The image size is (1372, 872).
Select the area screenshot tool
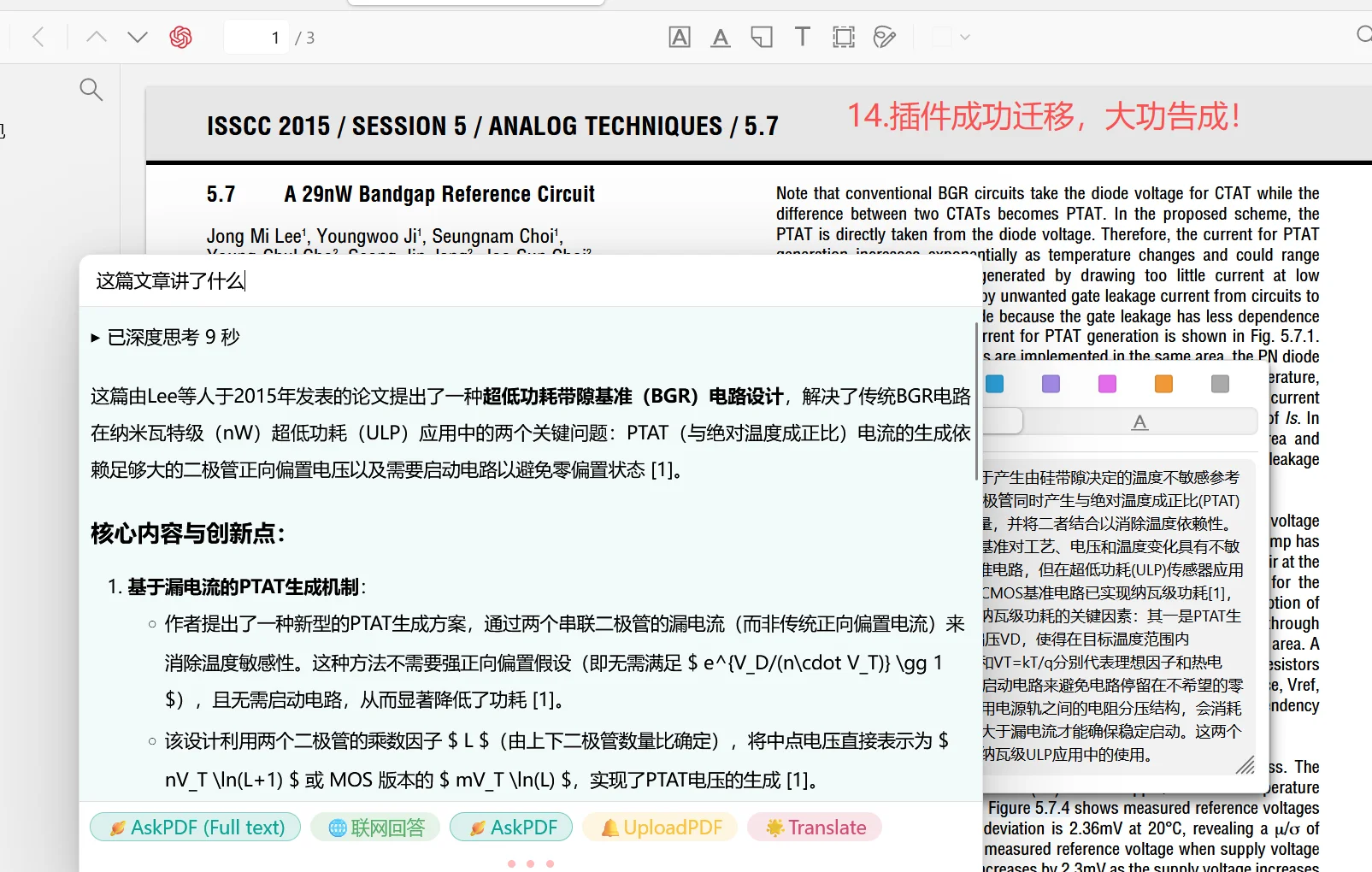coord(843,37)
